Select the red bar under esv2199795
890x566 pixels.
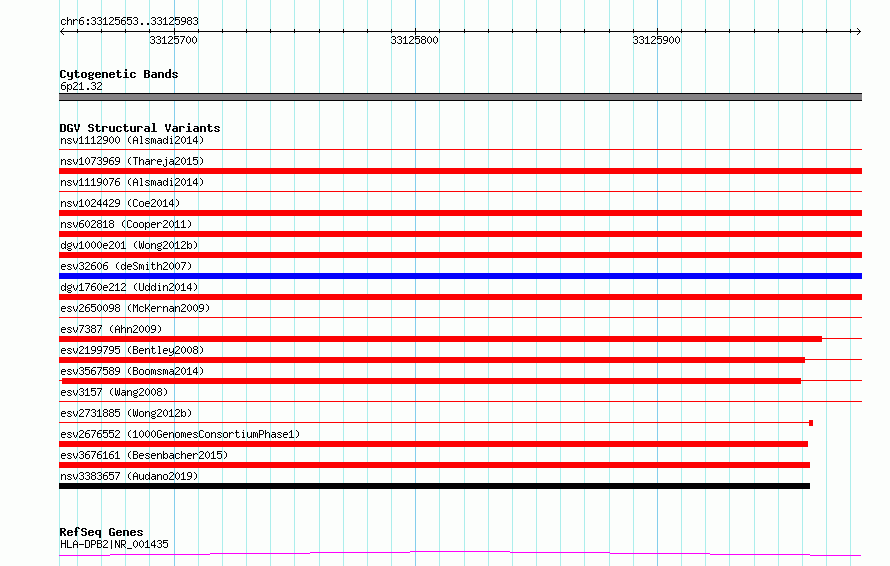click(x=432, y=360)
